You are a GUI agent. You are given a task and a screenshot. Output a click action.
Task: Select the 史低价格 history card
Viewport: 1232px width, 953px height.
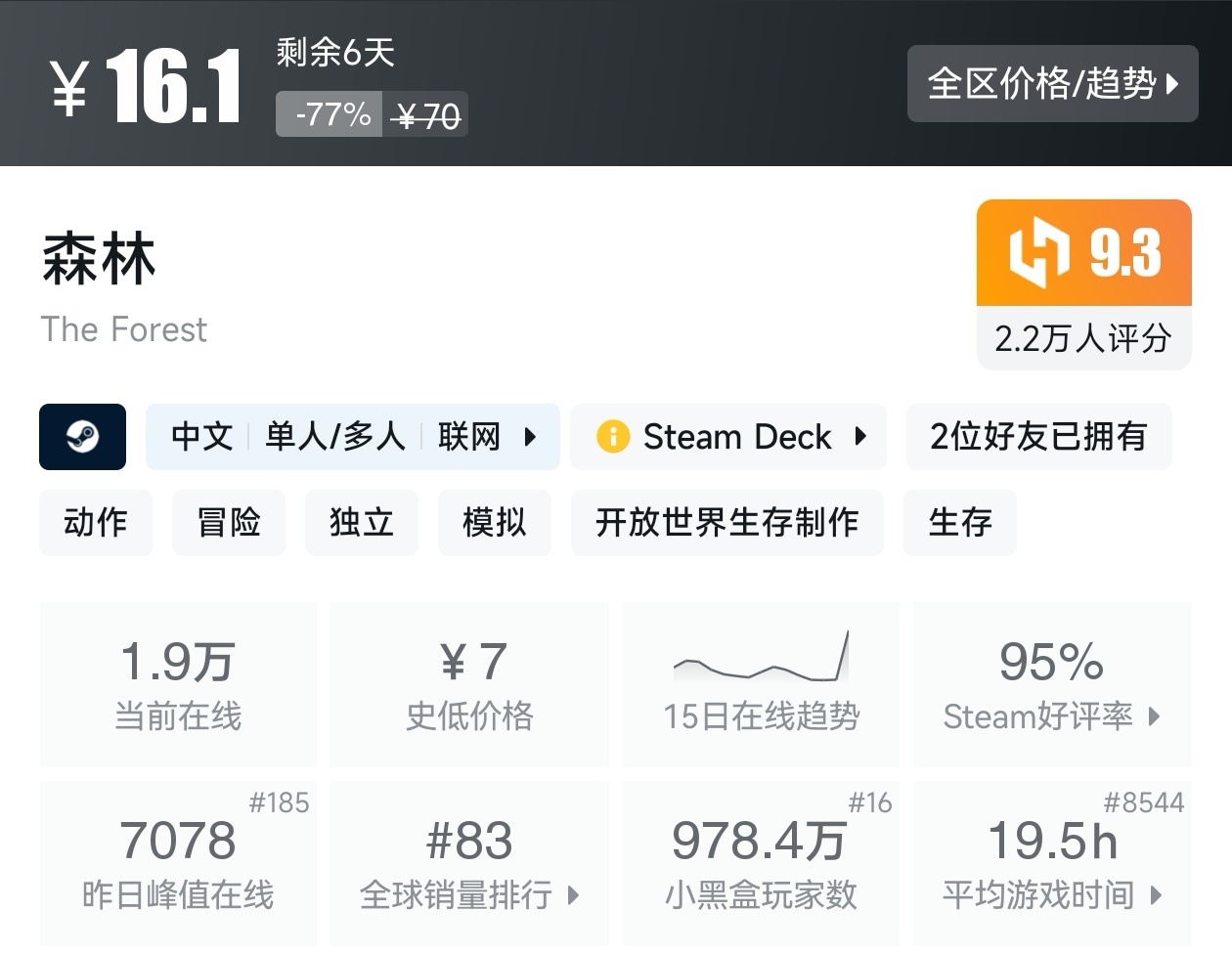click(x=469, y=684)
